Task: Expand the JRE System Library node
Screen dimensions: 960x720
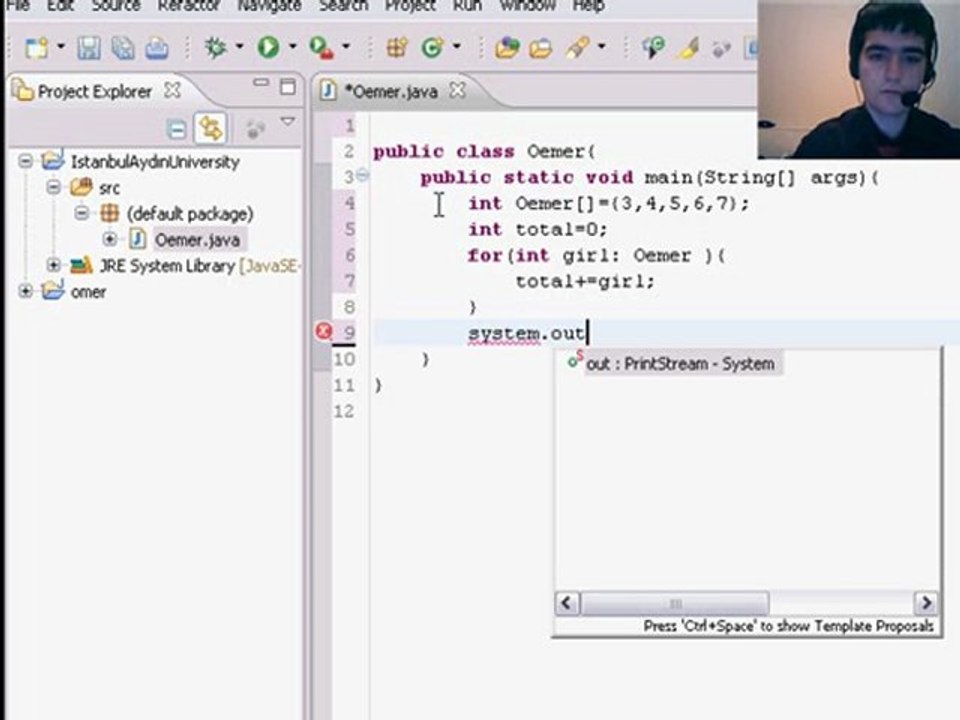Action: 53,265
